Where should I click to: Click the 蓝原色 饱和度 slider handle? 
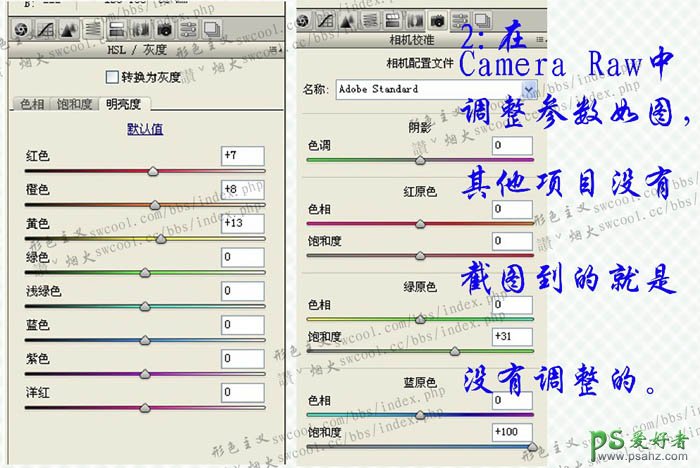click(531, 447)
